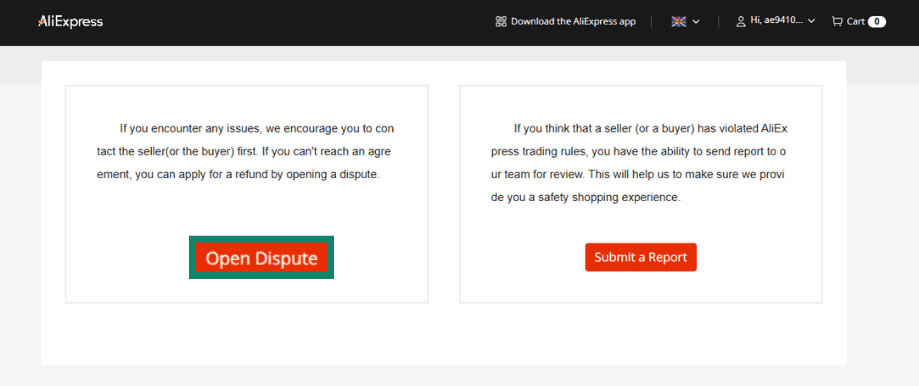Click the text about violating trading rules
Screen dimensions: 919x386
(x=638, y=163)
